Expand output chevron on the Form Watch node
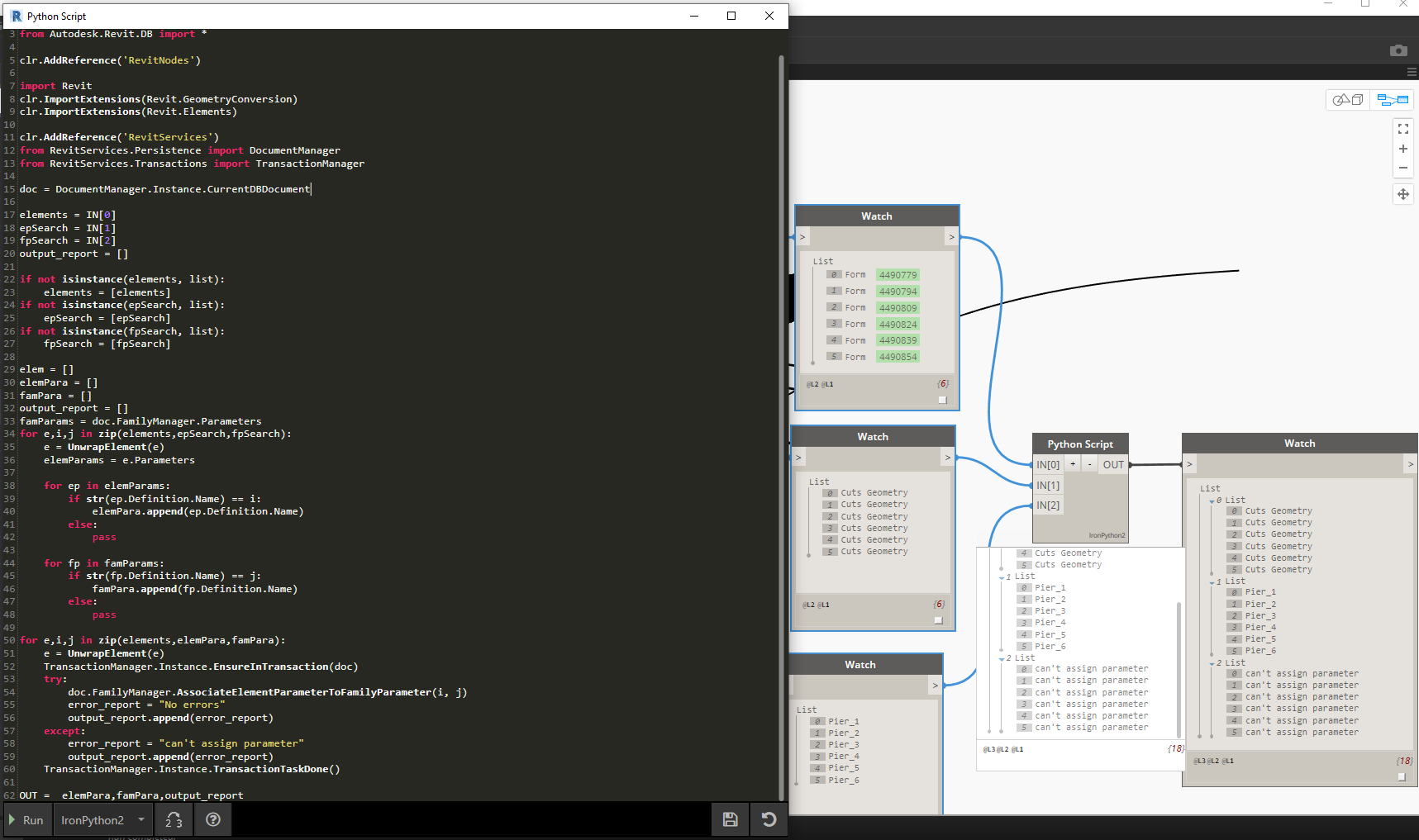Viewport: 1419px width, 840px height. (x=950, y=237)
